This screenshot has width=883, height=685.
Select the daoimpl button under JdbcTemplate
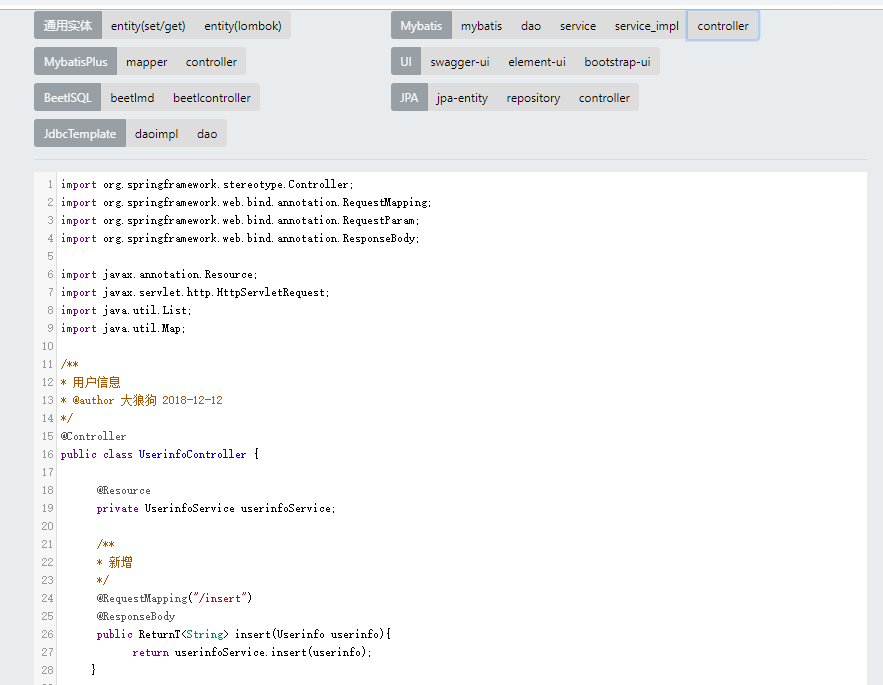(x=157, y=134)
